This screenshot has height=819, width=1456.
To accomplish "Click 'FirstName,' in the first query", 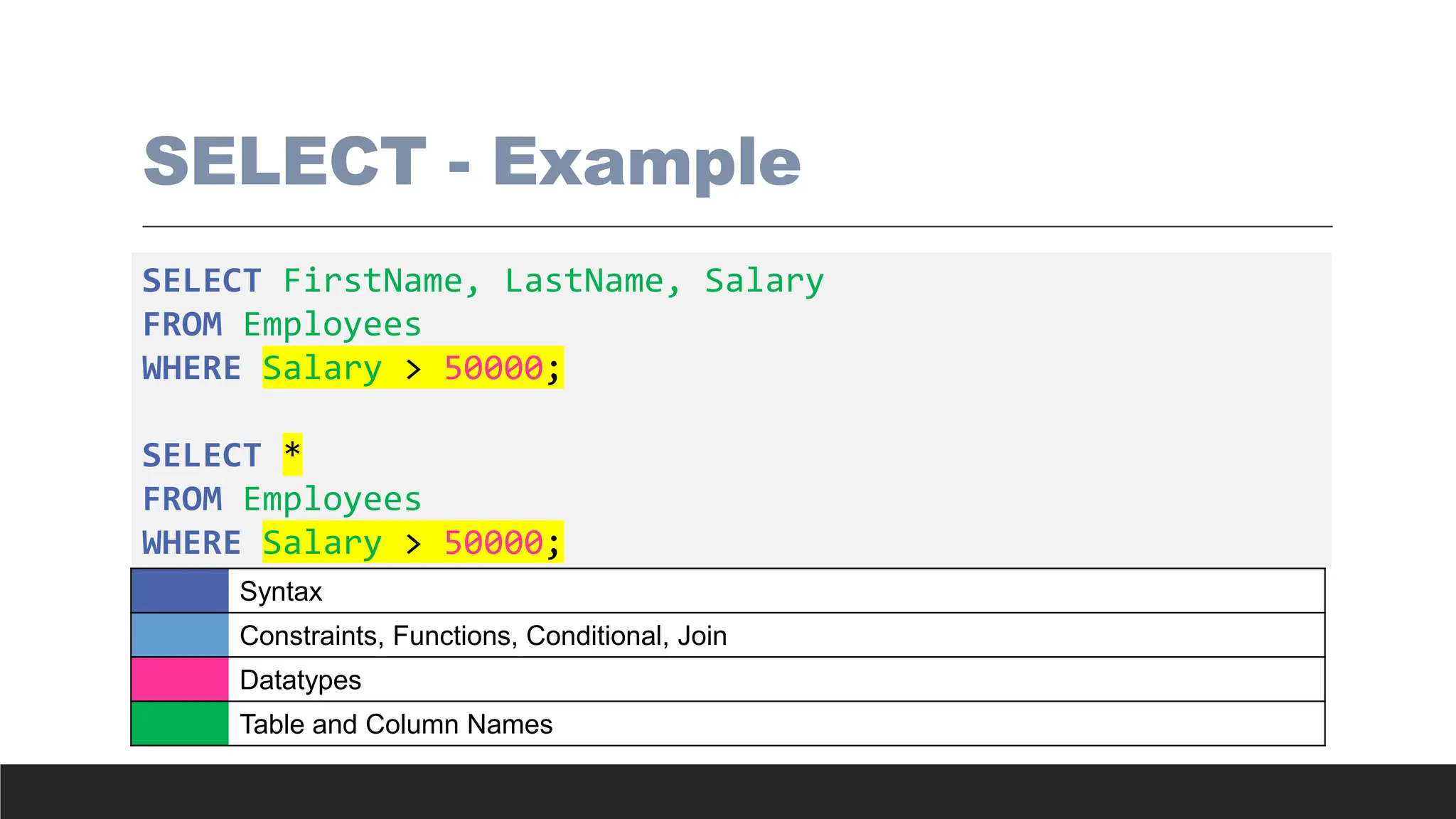I will (382, 281).
